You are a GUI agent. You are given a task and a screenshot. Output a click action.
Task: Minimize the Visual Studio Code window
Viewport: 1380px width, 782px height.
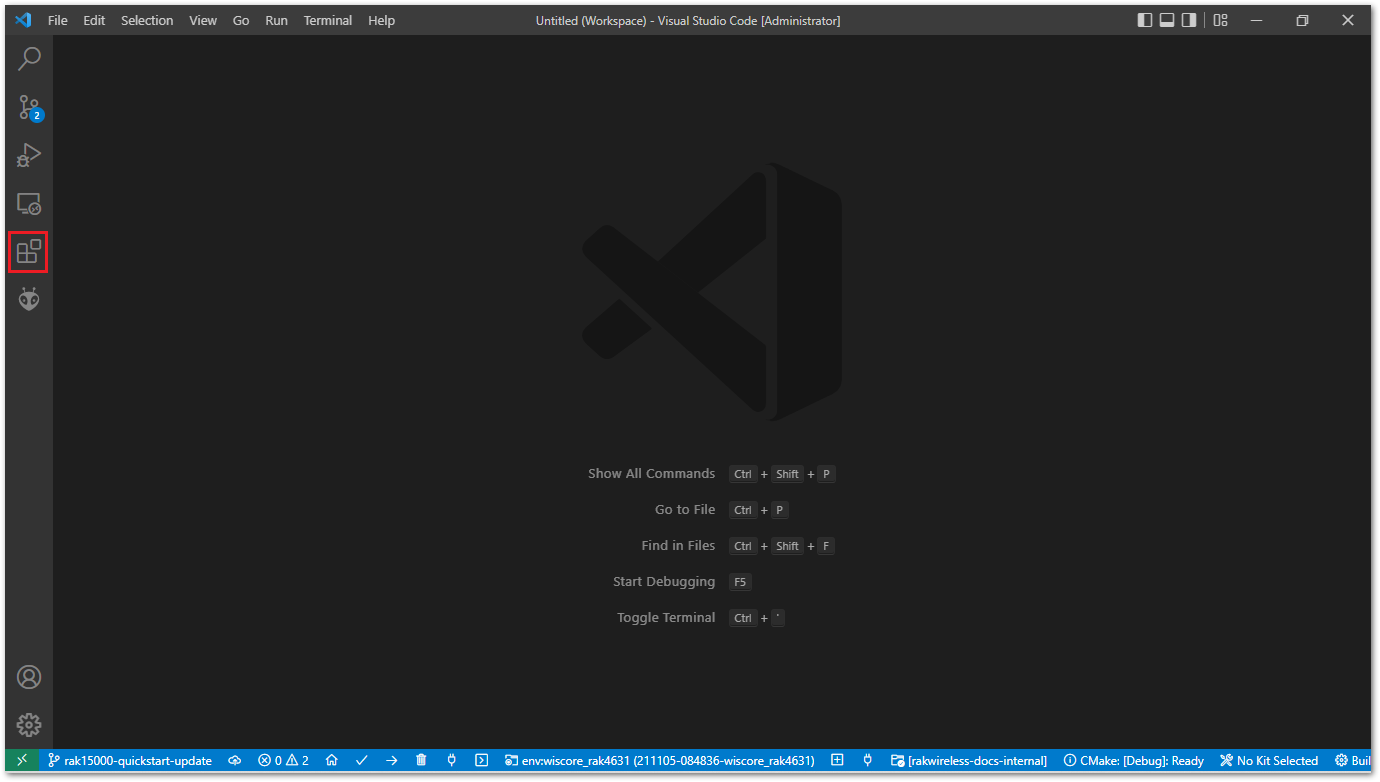click(x=1256, y=20)
